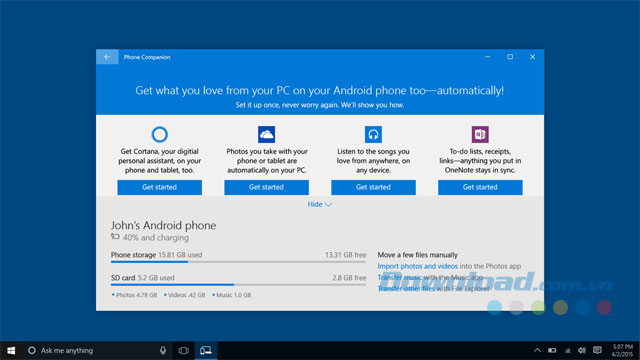Viewport: 640px width, 360px height.
Task: Get started with Cortana setup
Action: point(160,187)
